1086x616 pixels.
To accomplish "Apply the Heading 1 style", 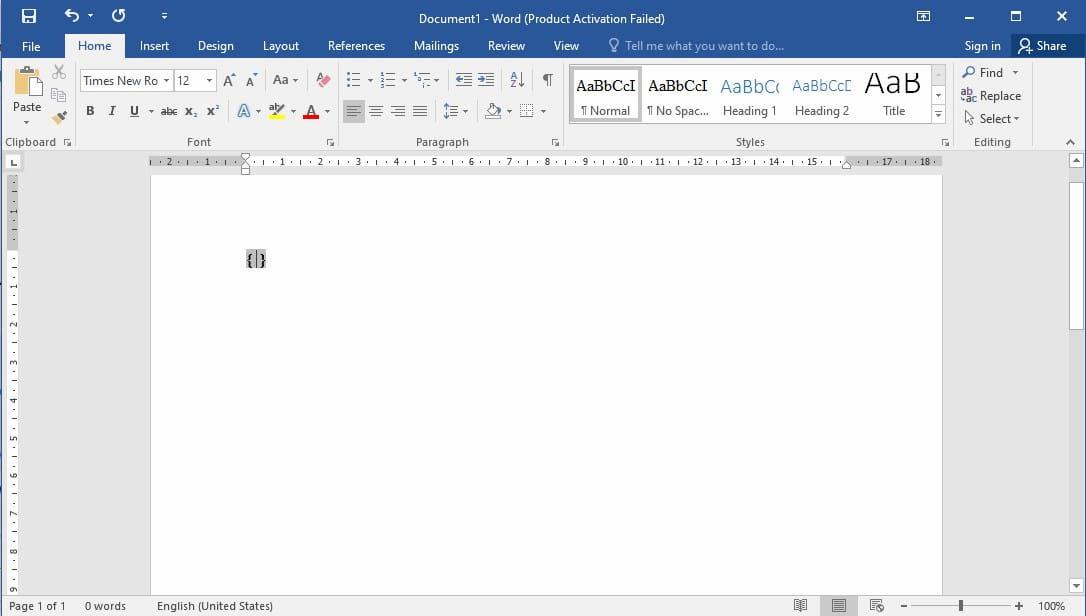I will coord(749,95).
